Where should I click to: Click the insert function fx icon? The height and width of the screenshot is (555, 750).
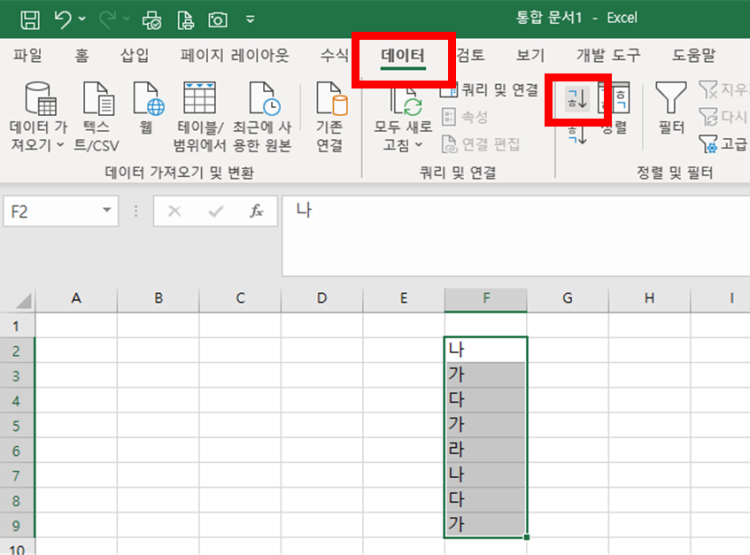tap(256, 211)
